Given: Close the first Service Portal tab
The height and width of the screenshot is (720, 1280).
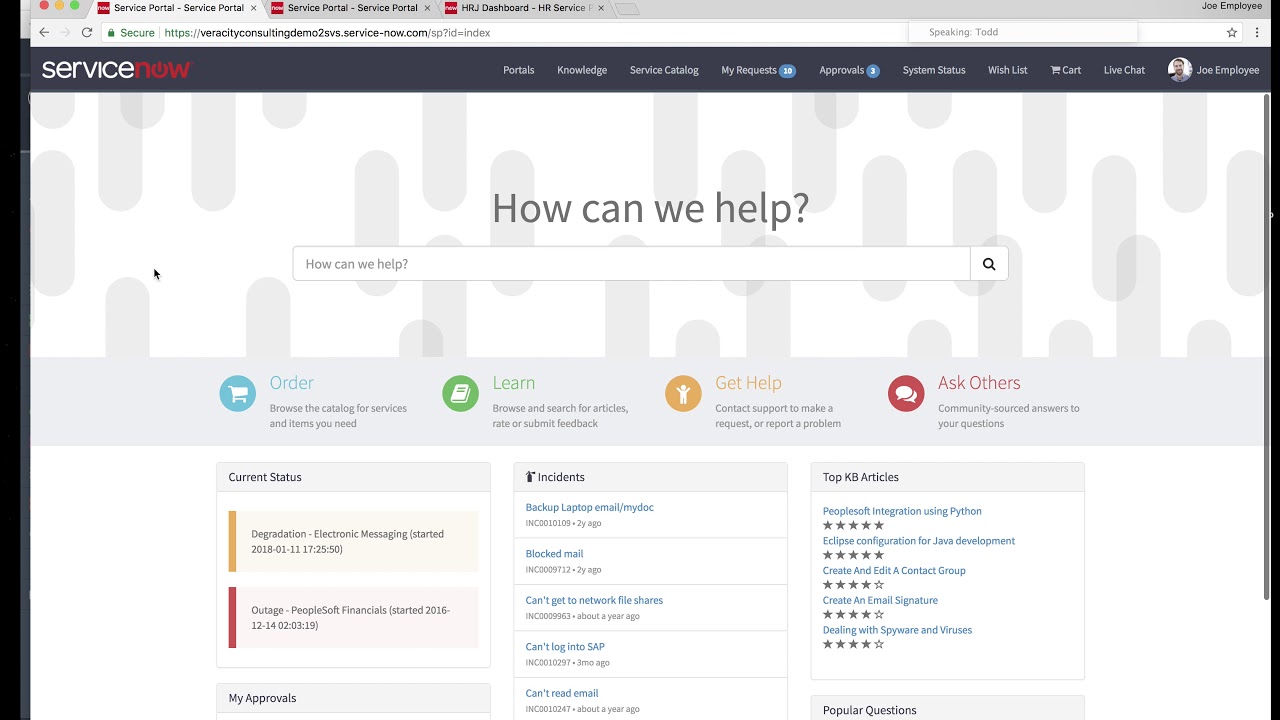Looking at the screenshot, I should click(x=253, y=8).
